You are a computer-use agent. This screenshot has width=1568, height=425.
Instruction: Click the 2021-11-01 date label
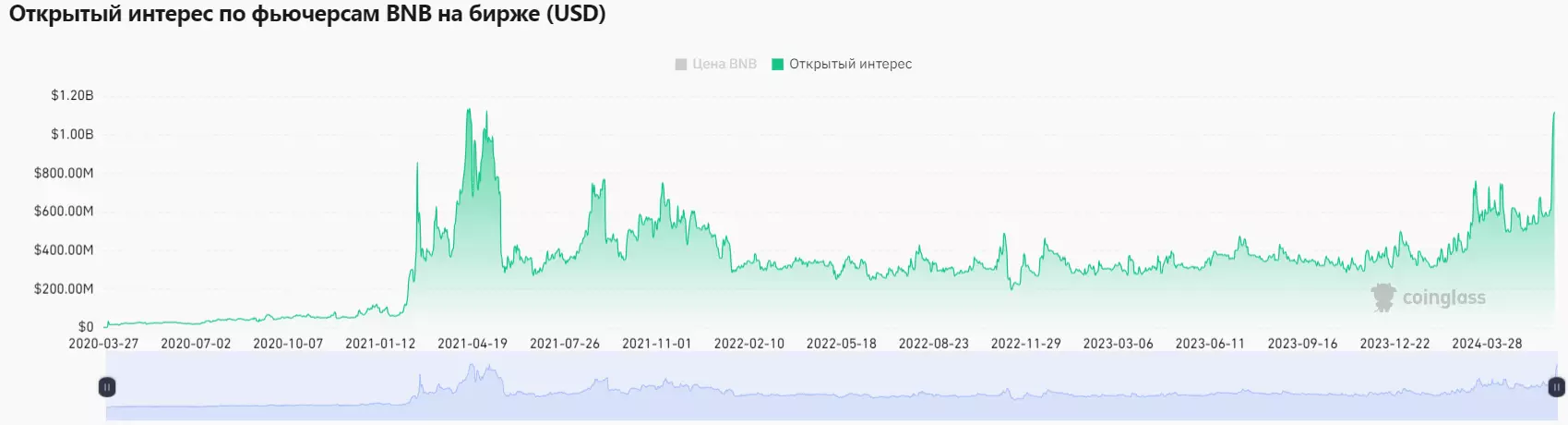point(657,343)
